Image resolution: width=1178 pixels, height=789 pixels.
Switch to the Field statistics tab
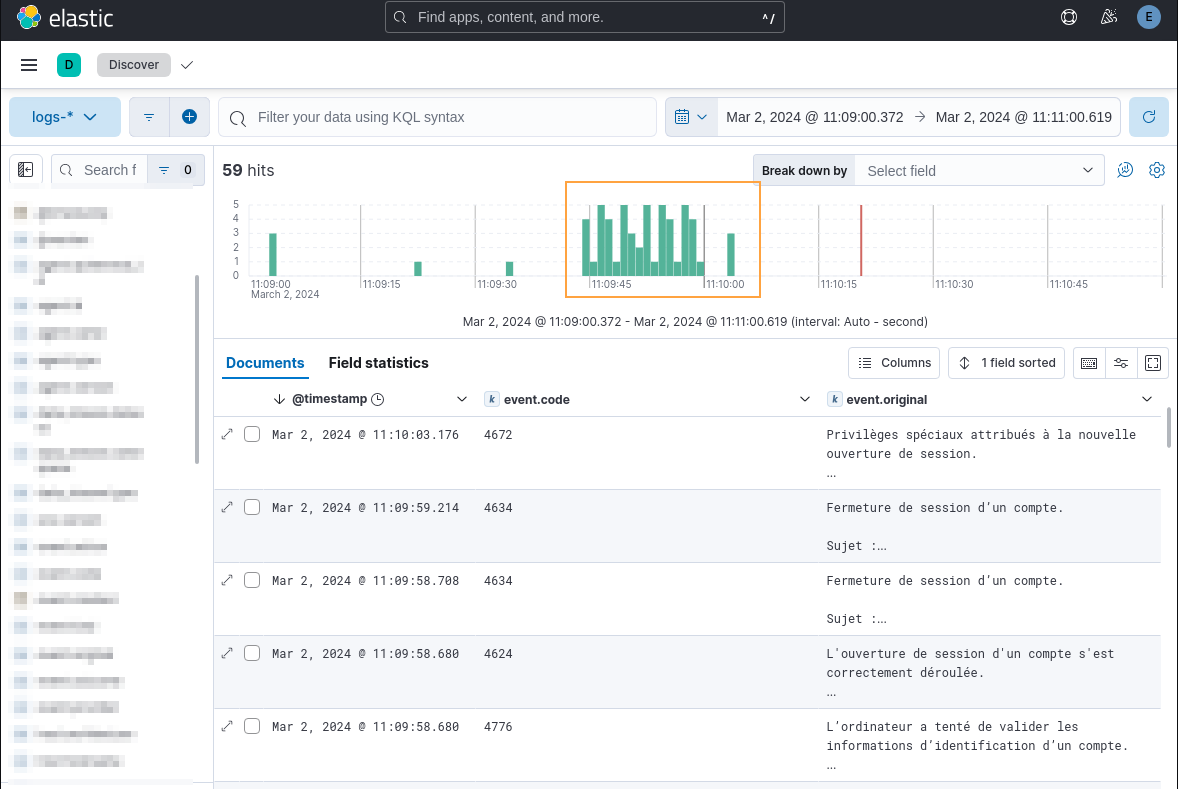(x=378, y=363)
